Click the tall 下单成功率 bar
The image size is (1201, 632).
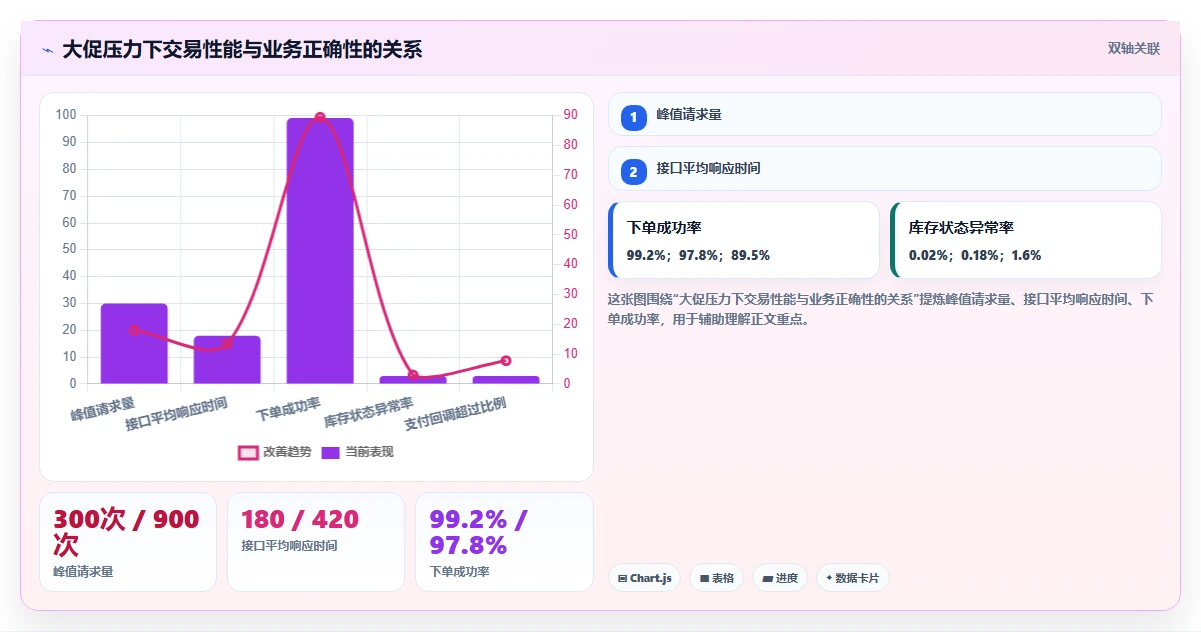320,250
